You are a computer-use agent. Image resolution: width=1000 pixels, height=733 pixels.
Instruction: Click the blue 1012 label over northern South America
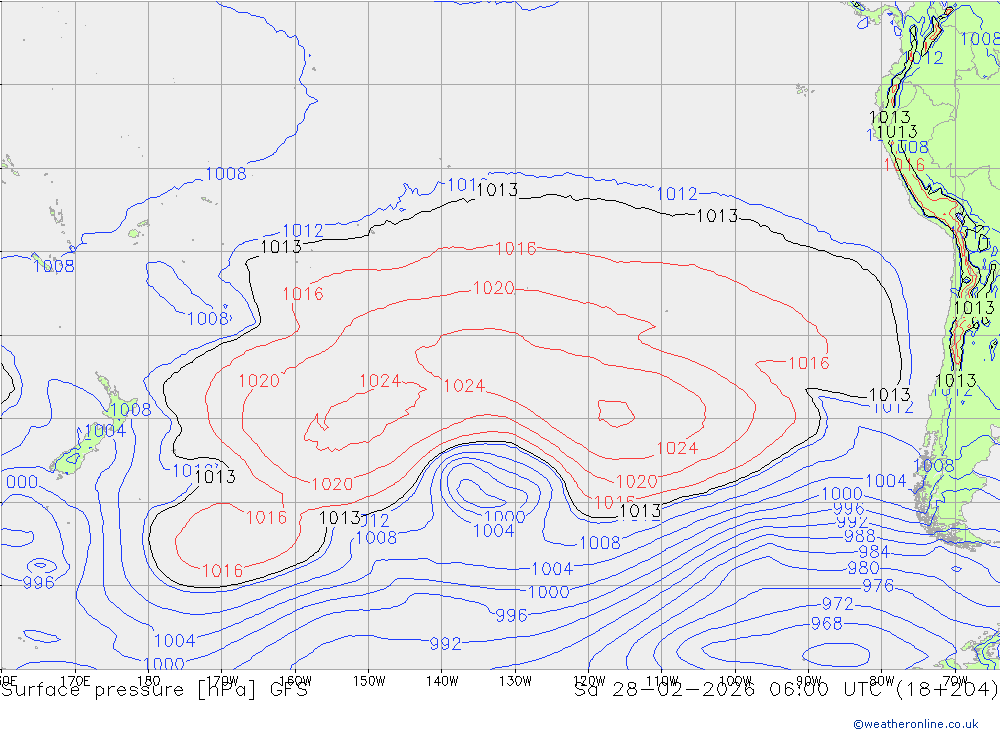point(923,58)
